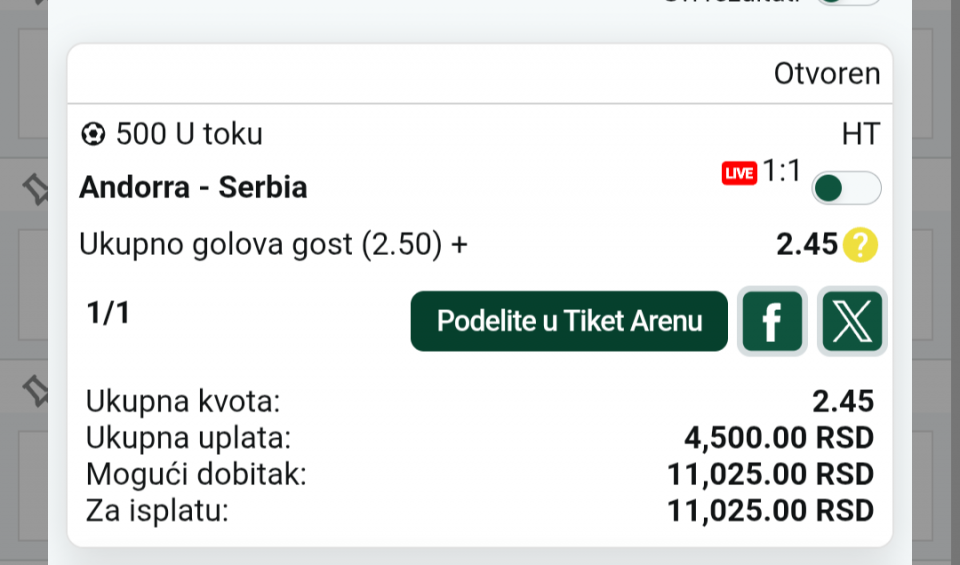Click the red LIVE badge

(739, 174)
